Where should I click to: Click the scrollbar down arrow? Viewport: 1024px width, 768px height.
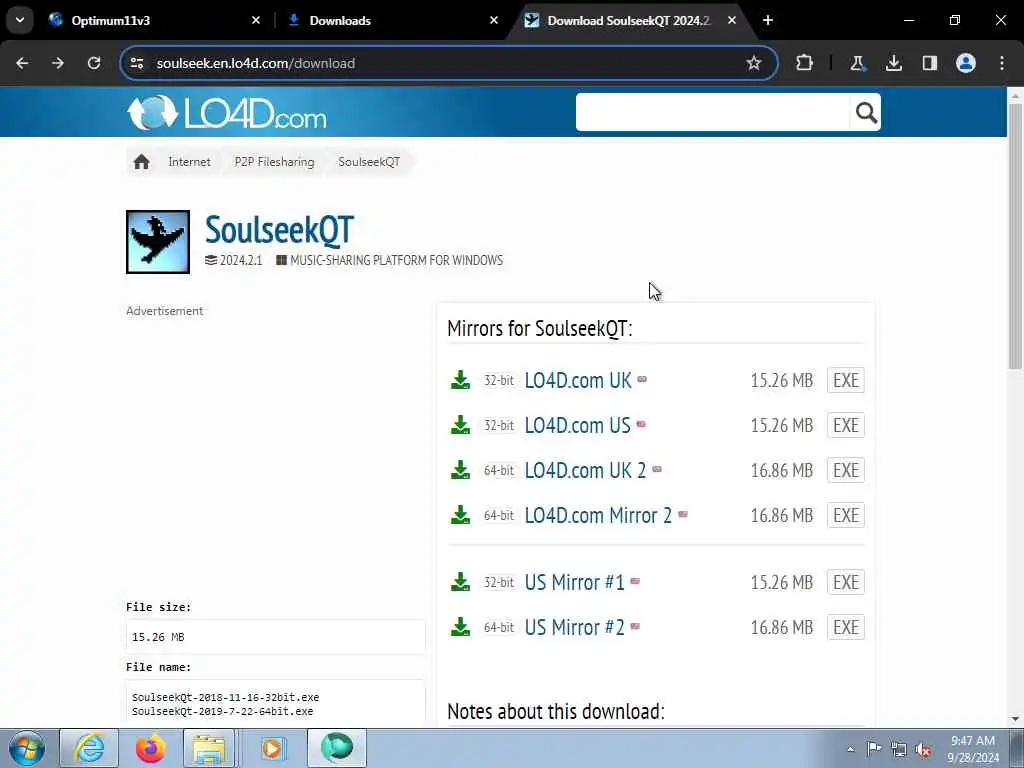point(1015,719)
